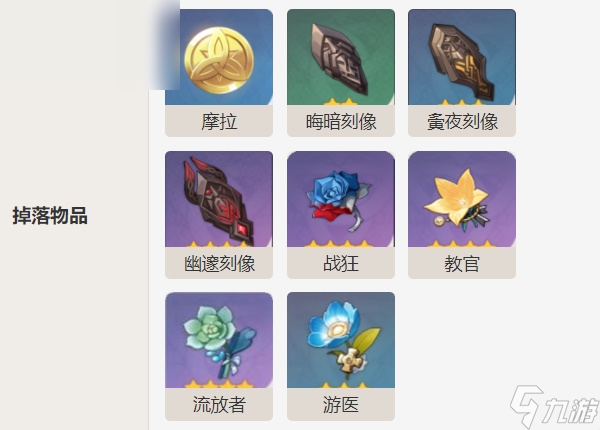
Task: Select the blue flower 游医 icon
Action: tap(342, 337)
